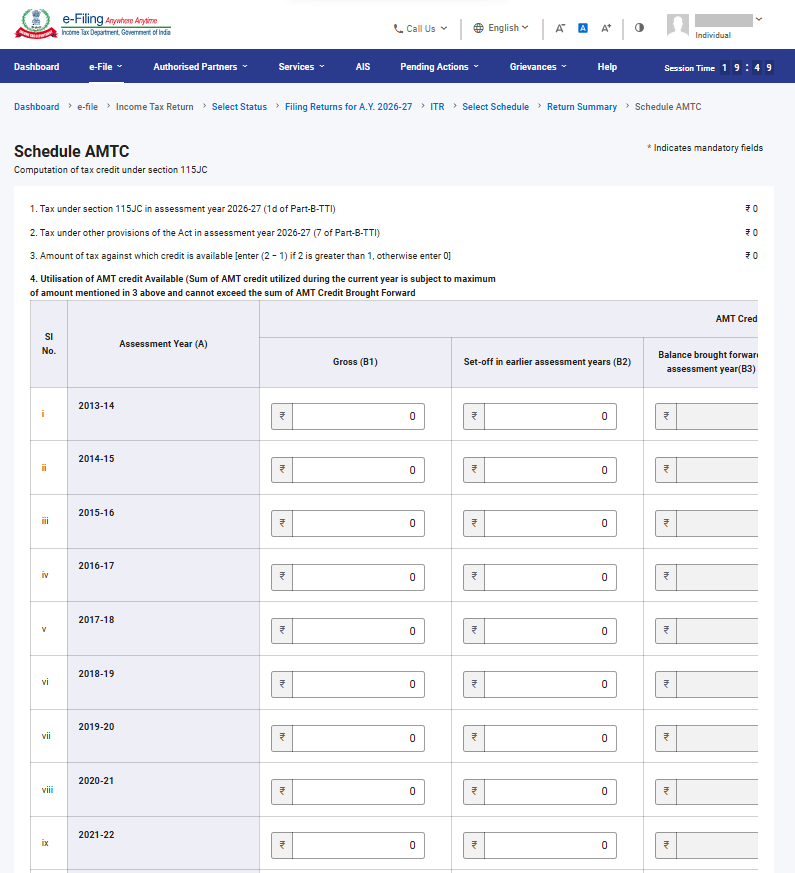Click Filing Returns for A.Y. 2026-27 breadcrumb
This screenshot has height=873, width=795.
click(x=349, y=107)
